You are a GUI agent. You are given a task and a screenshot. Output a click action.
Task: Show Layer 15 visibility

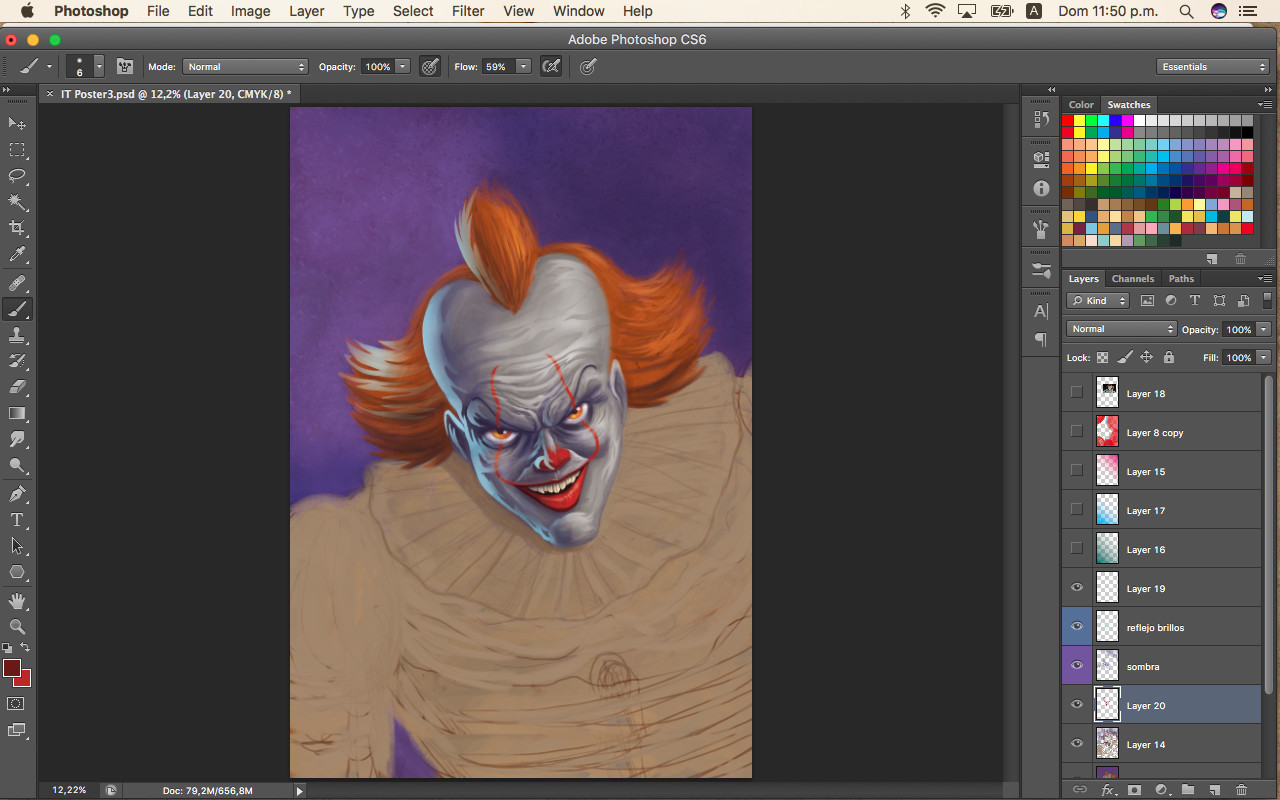(x=1076, y=471)
